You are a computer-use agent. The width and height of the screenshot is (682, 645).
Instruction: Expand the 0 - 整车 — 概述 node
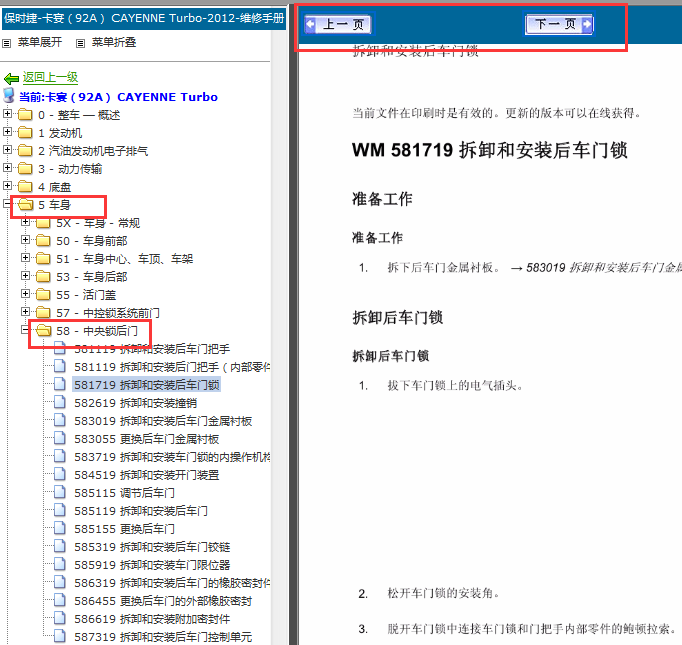pos(7,114)
